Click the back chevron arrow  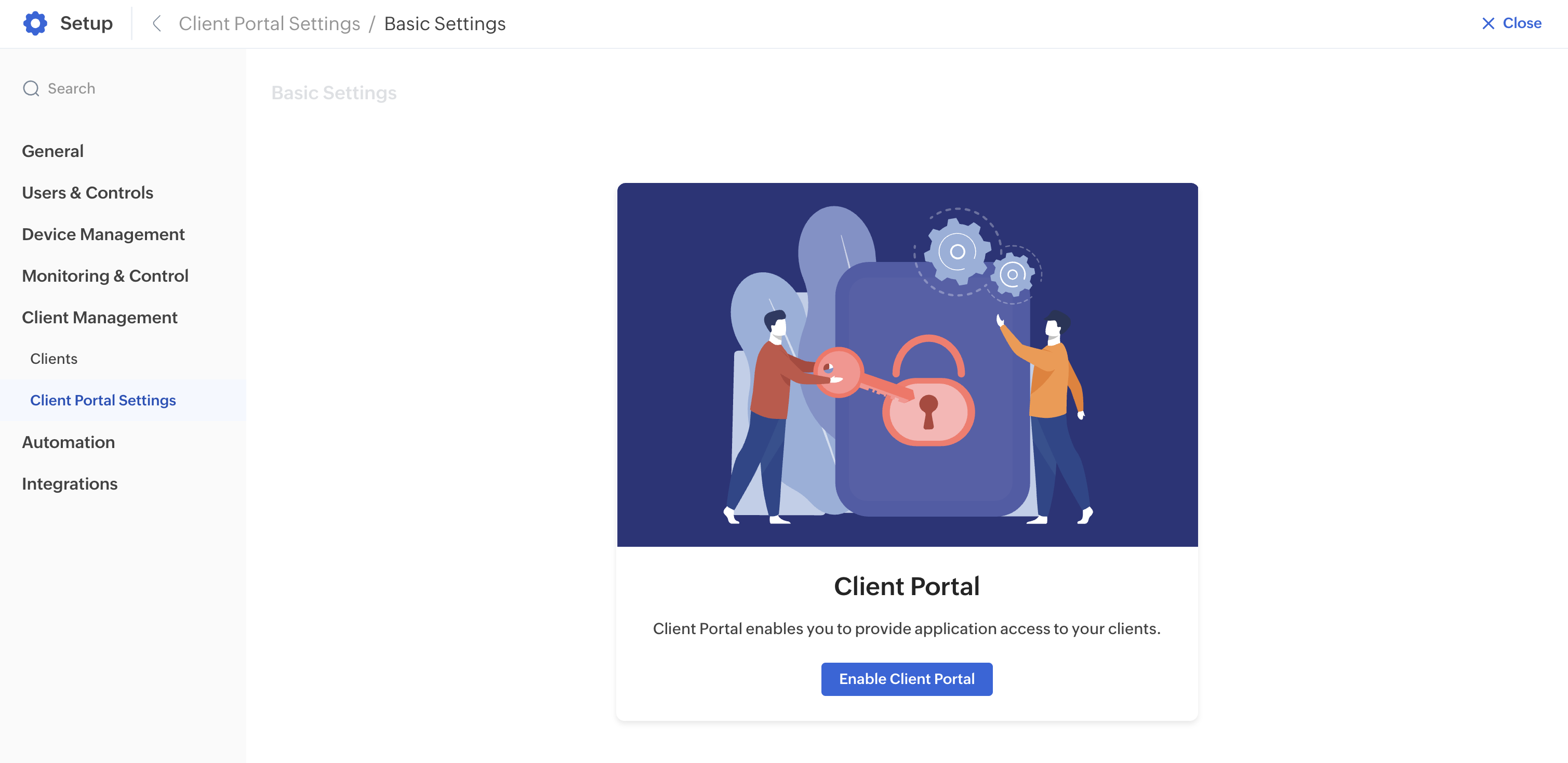click(156, 24)
